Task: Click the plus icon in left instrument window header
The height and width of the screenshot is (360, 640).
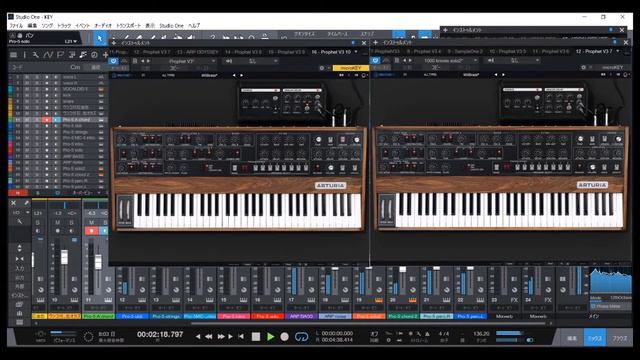Action: click(x=113, y=43)
